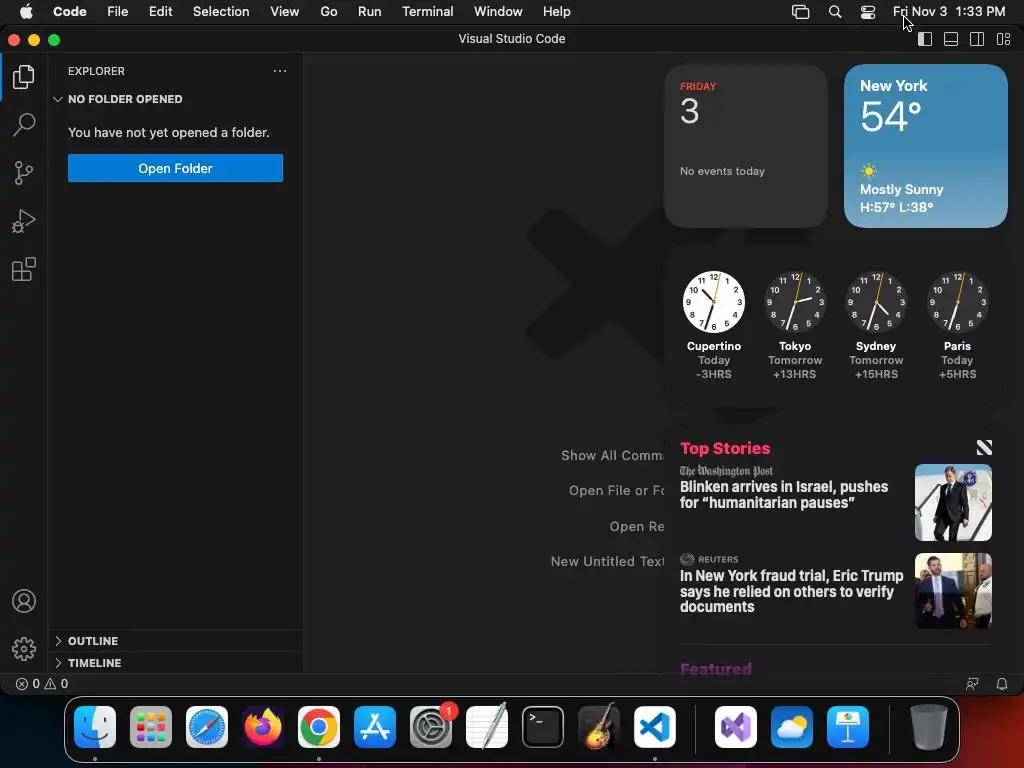The image size is (1024, 768).
Task: Open the Run and Debug view
Action: click(24, 221)
